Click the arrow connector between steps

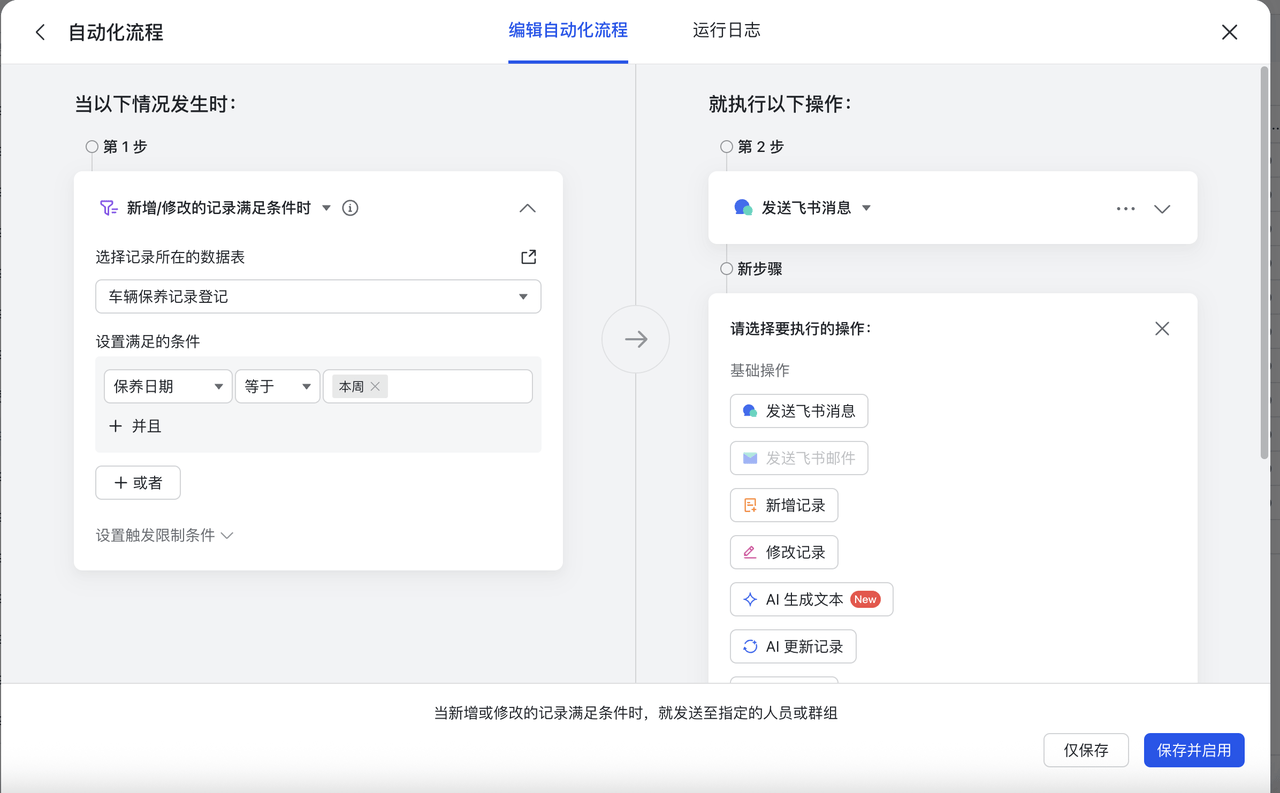[635, 339]
